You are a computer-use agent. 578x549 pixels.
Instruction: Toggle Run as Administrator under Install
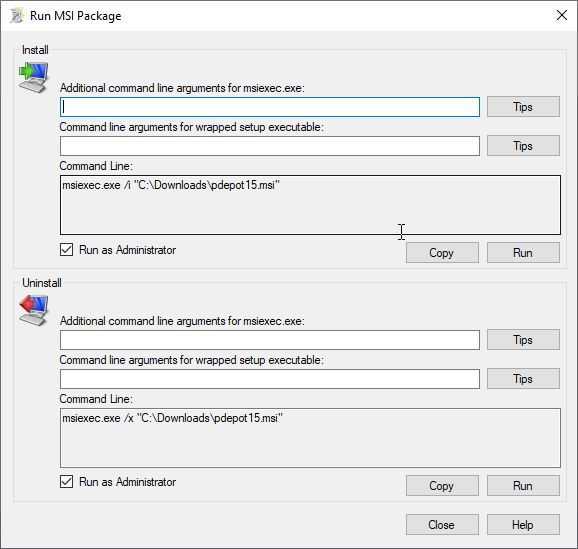[66, 250]
